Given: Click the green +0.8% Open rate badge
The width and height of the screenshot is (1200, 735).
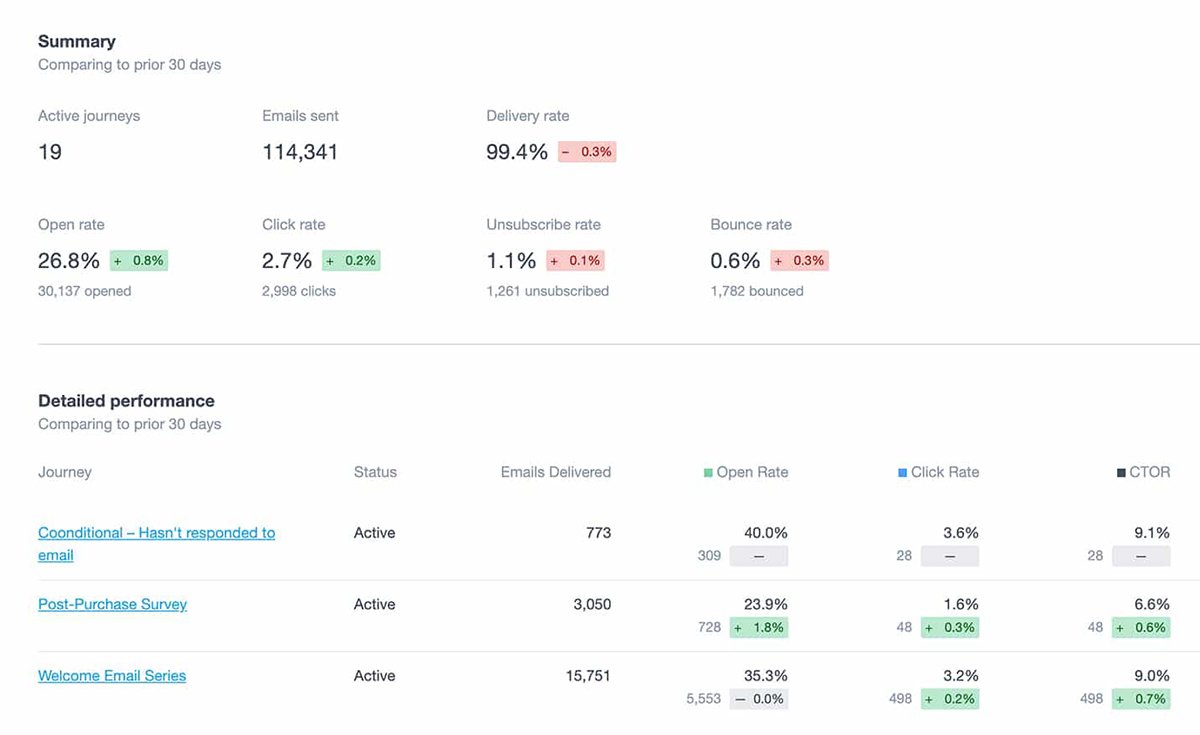Looking at the screenshot, I should (x=139, y=261).
